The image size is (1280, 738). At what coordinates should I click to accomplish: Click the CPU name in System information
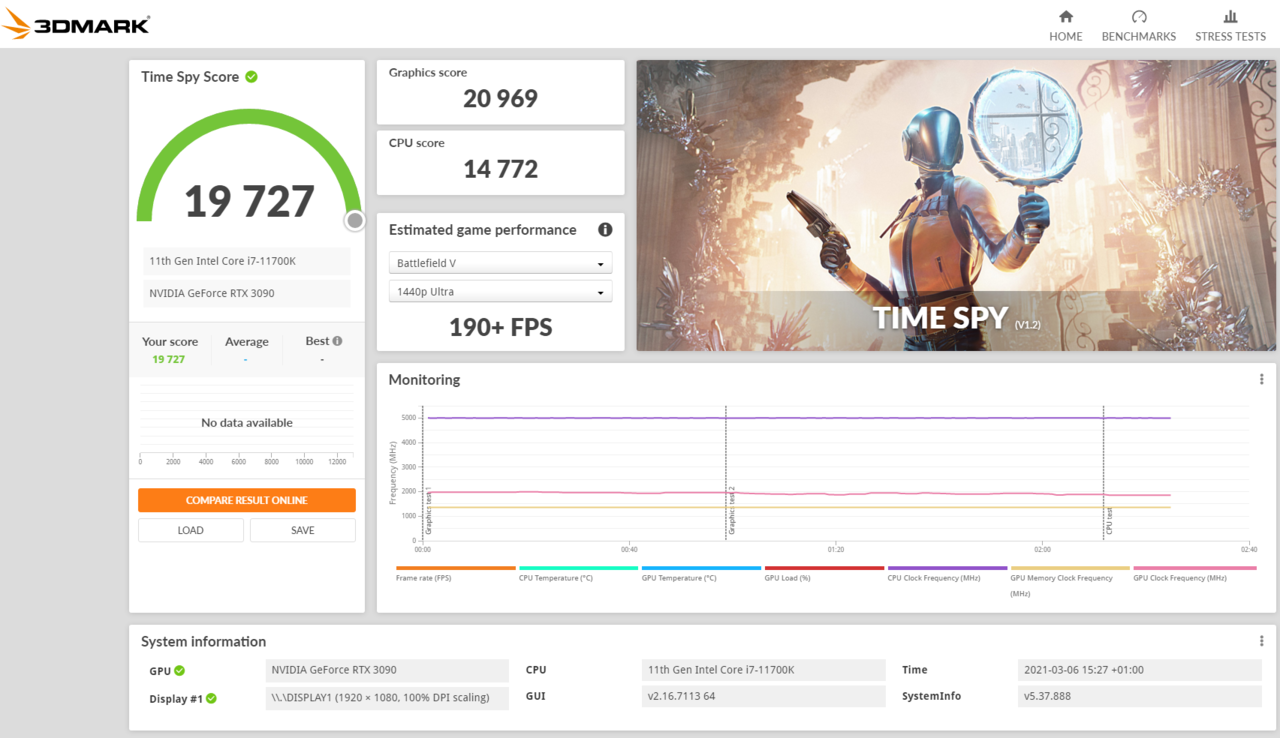(x=763, y=670)
